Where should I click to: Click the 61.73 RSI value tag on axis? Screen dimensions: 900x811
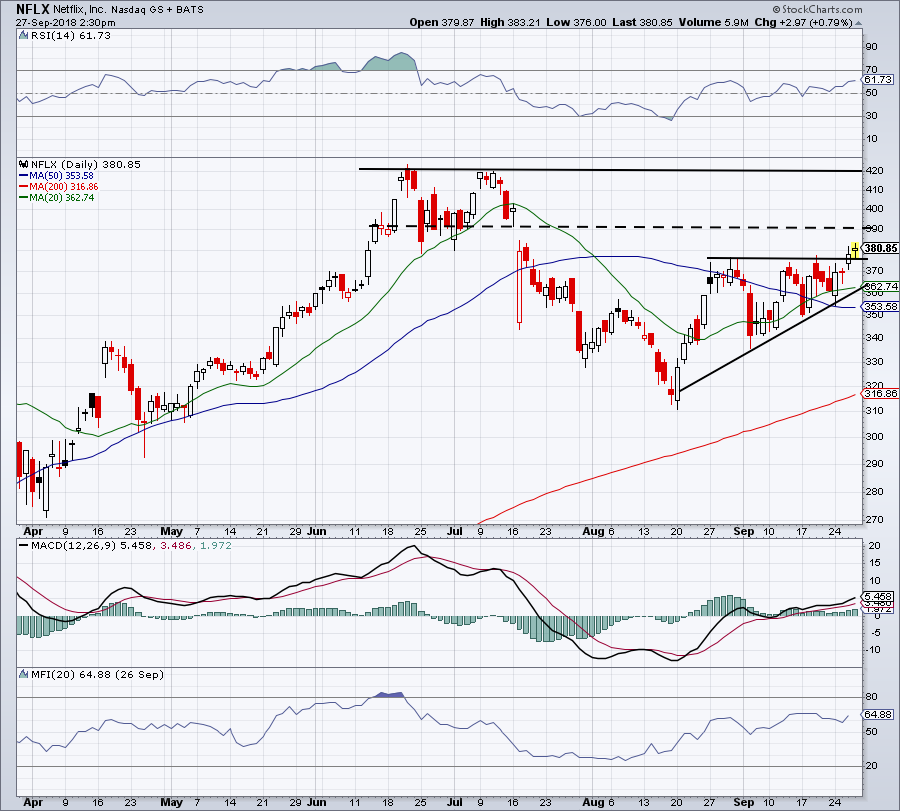click(x=878, y=80)
